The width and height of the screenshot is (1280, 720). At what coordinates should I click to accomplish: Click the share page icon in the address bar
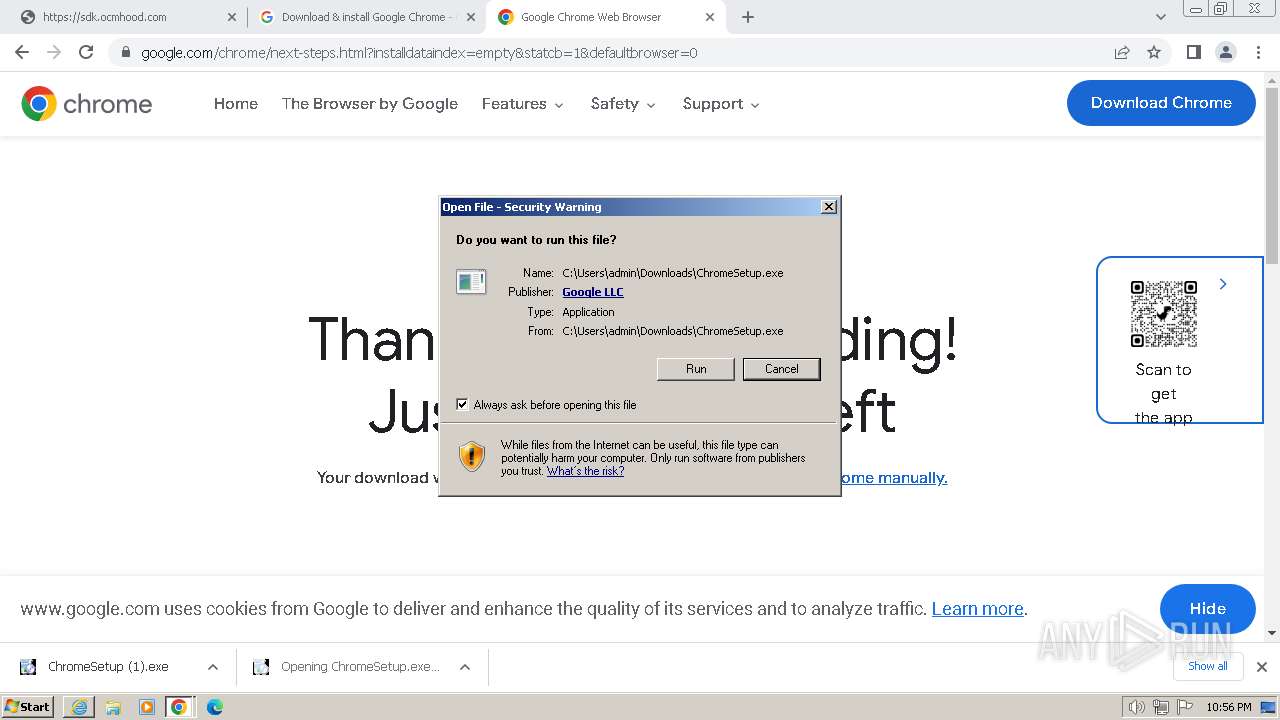click(x=1122, y=52)
